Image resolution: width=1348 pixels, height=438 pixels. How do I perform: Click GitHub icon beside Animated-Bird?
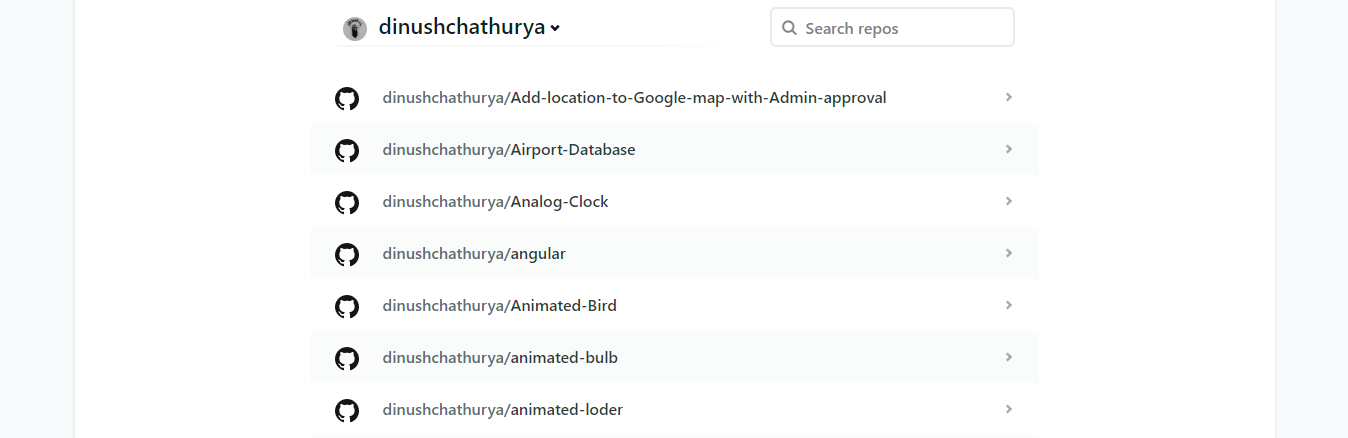point(346,306)
